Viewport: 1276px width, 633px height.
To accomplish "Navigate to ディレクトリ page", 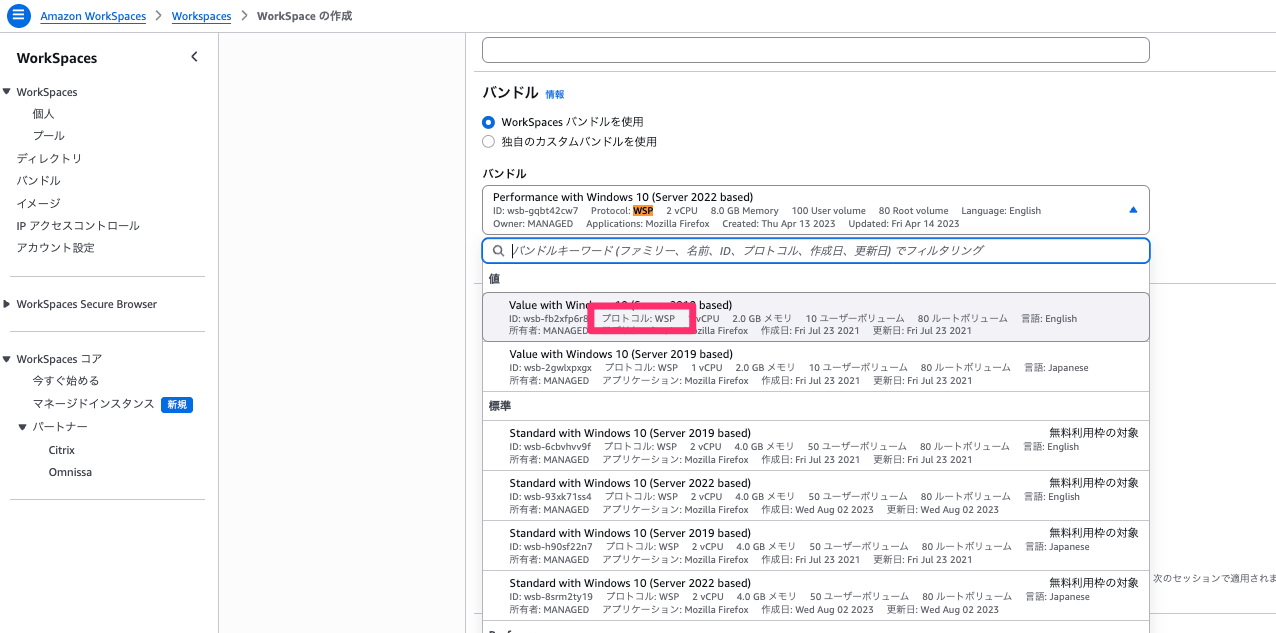I will coord(49,159).
